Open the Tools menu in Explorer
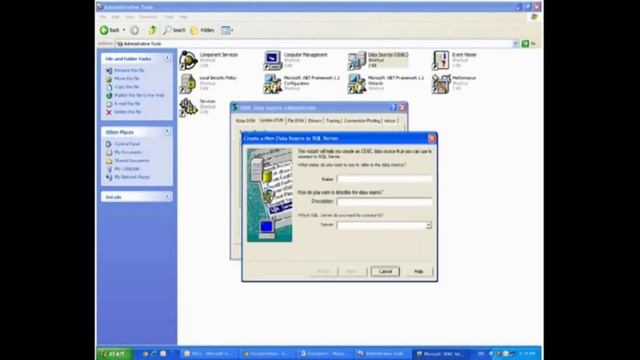 169,17
